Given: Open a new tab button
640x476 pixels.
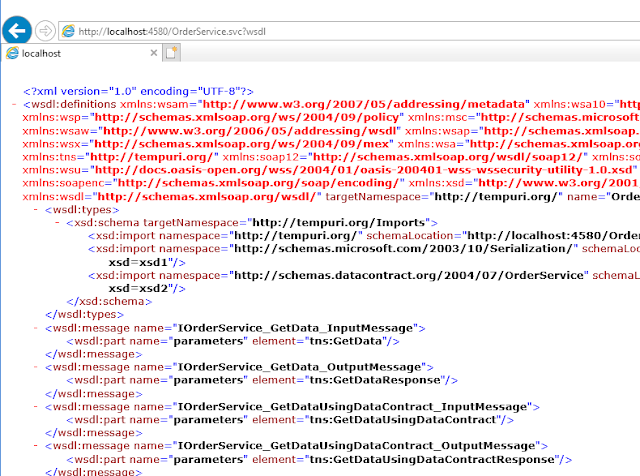Looking at the screenshot, I should pos(171,53).
